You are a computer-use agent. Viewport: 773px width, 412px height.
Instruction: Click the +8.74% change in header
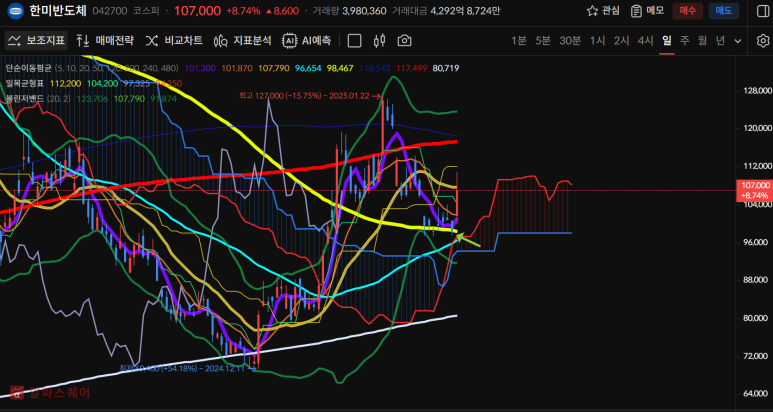click(244, 11)
